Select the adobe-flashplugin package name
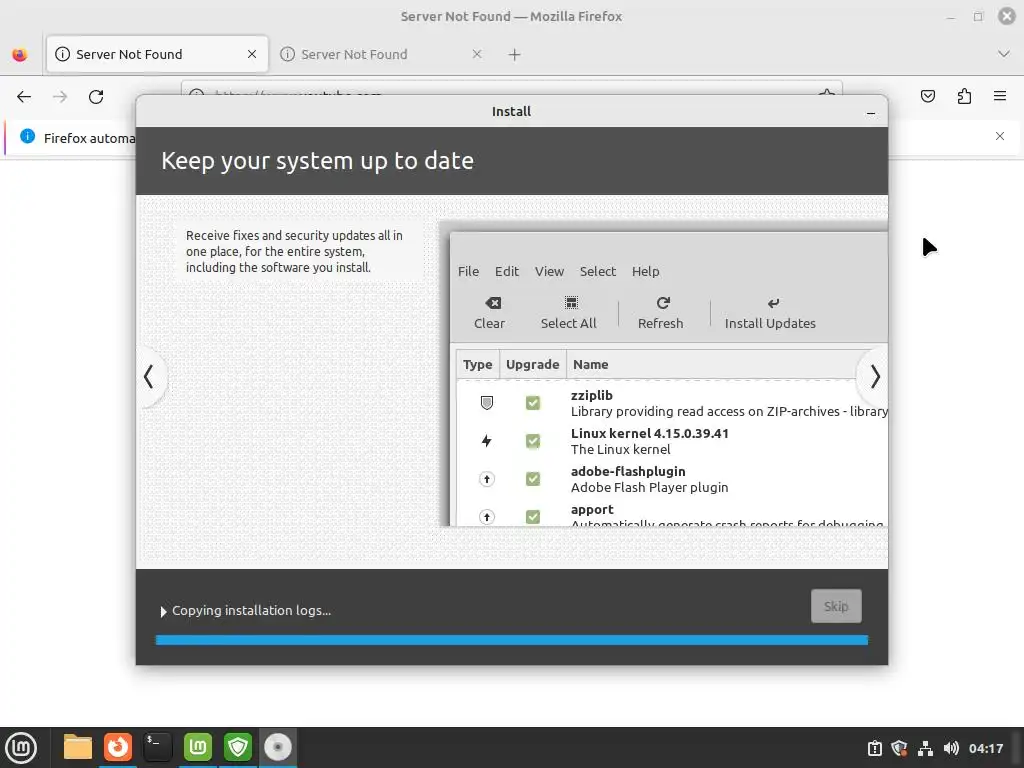 628,472
